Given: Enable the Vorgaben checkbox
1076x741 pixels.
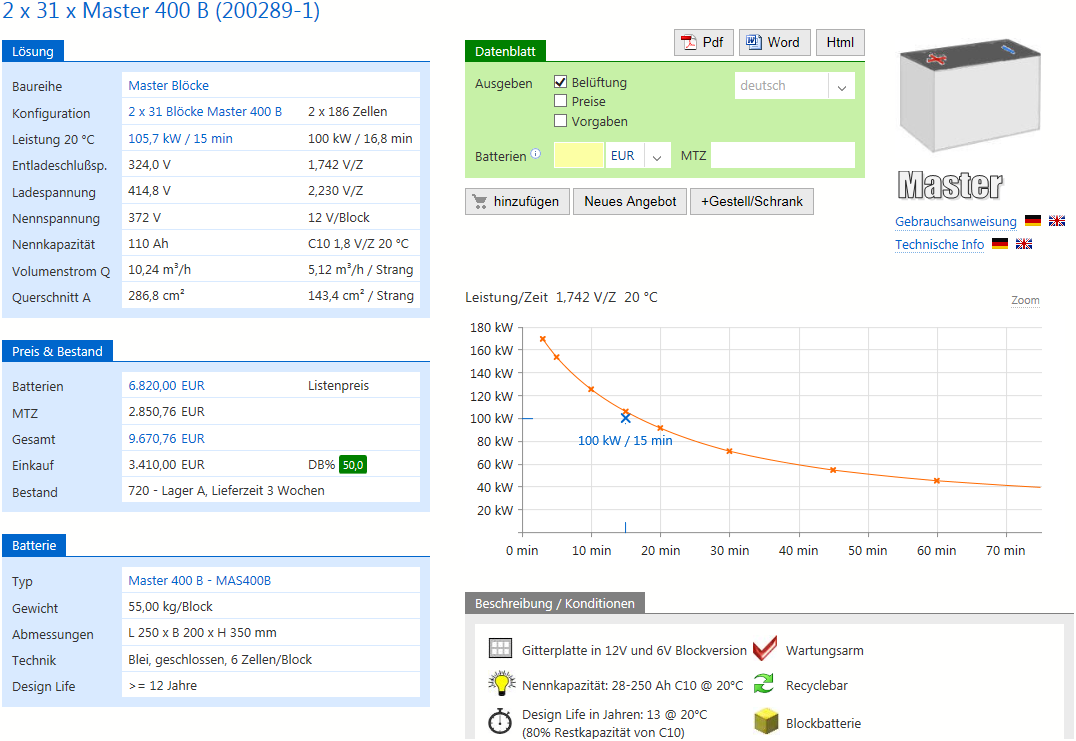Looking at the screenshot, I should tap(561, 121).
